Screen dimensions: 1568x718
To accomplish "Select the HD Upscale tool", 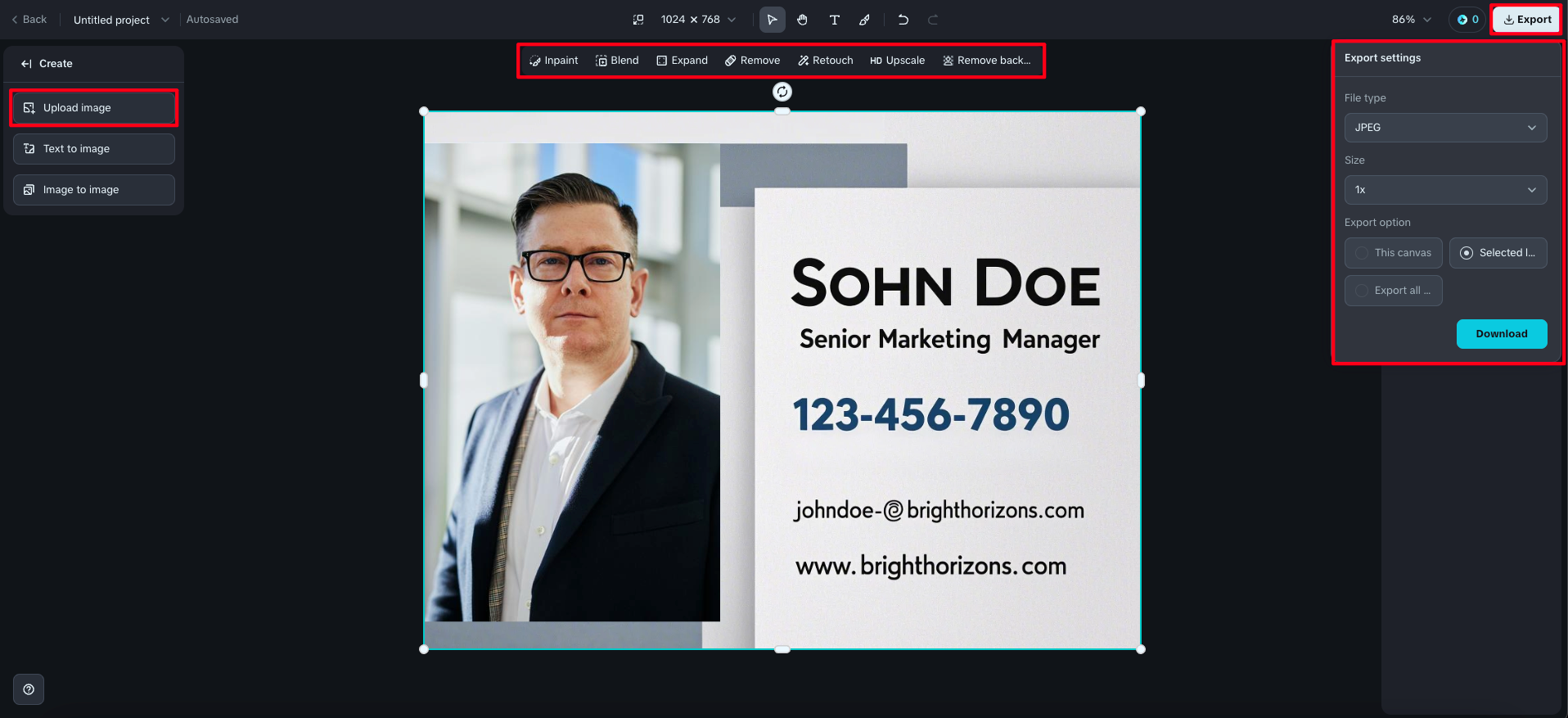I will 898,61.
